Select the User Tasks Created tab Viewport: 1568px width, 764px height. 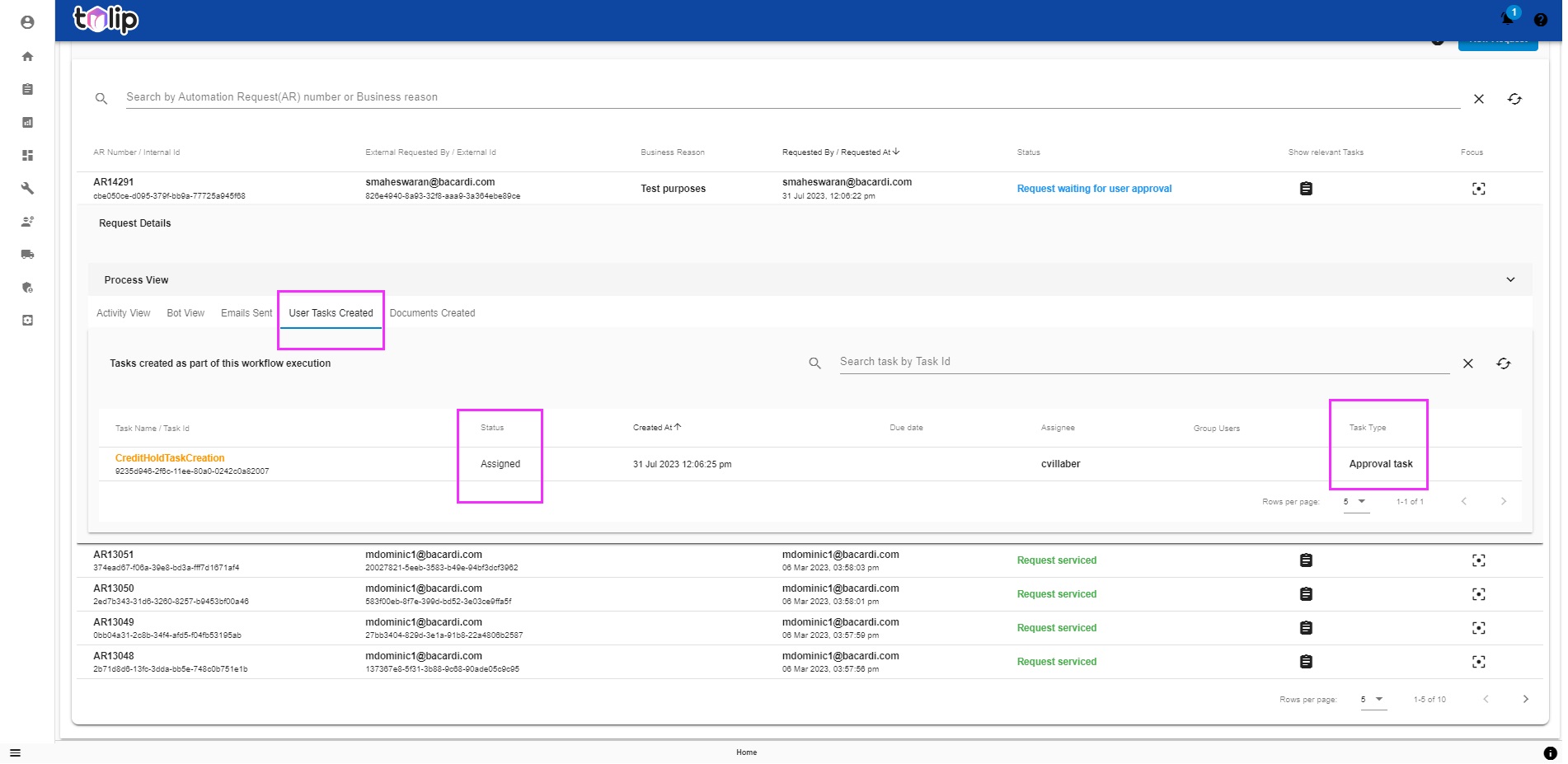[x=331, y=313]
